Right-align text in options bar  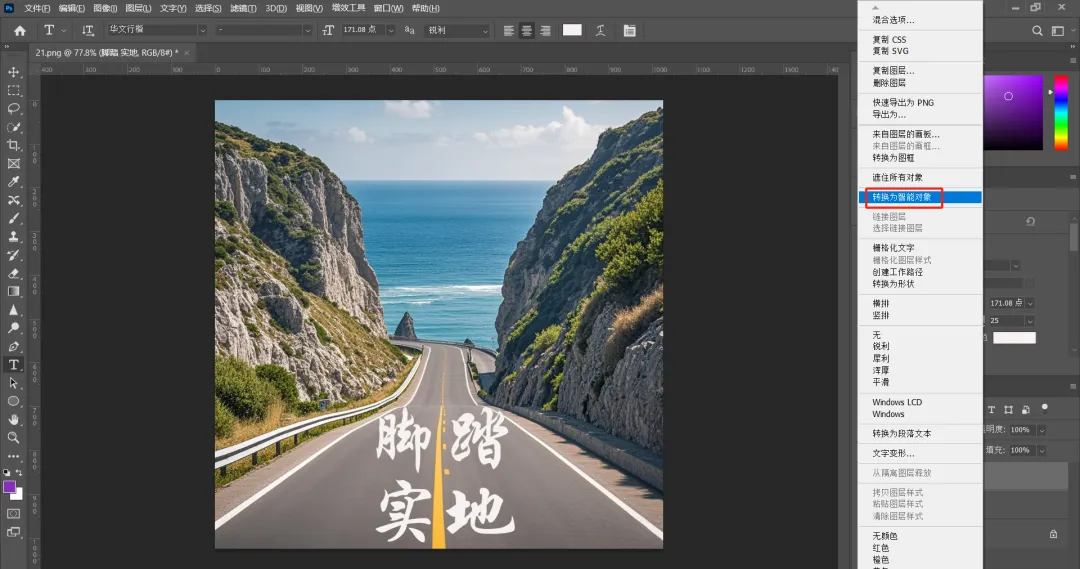point(546,30)
